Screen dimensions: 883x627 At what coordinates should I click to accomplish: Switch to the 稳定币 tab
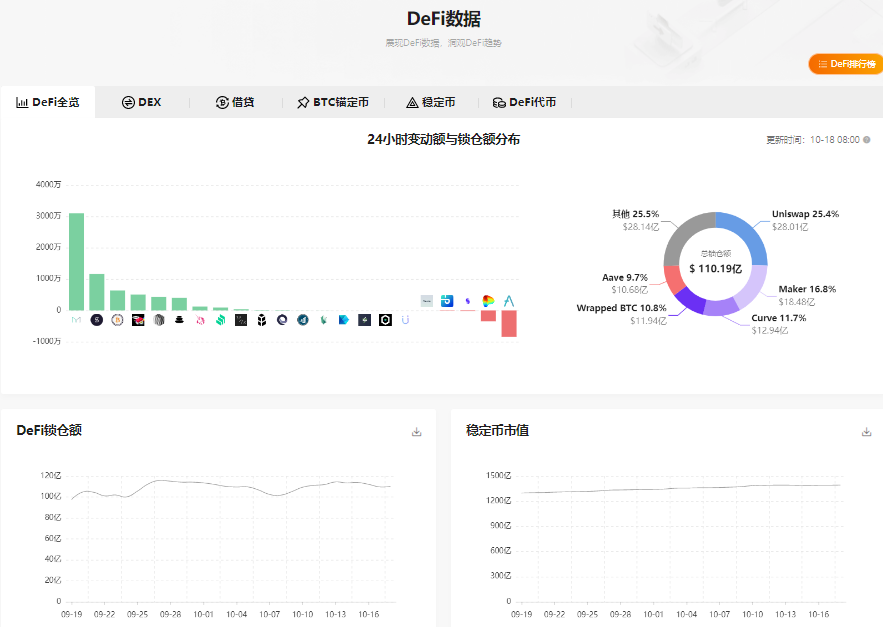(431, 101)
